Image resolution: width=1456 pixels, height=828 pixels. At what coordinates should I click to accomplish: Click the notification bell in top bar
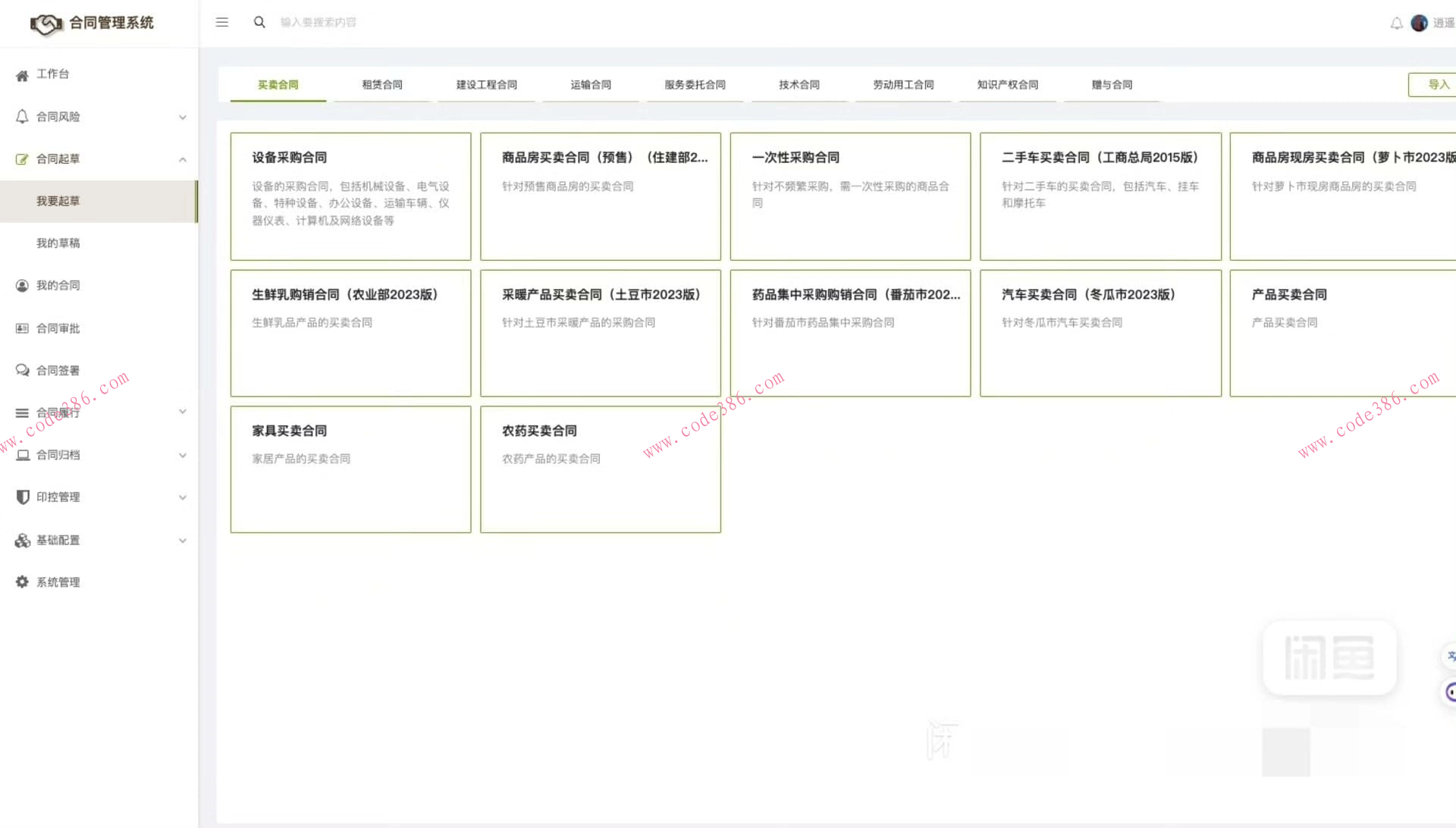(1396, 23)
